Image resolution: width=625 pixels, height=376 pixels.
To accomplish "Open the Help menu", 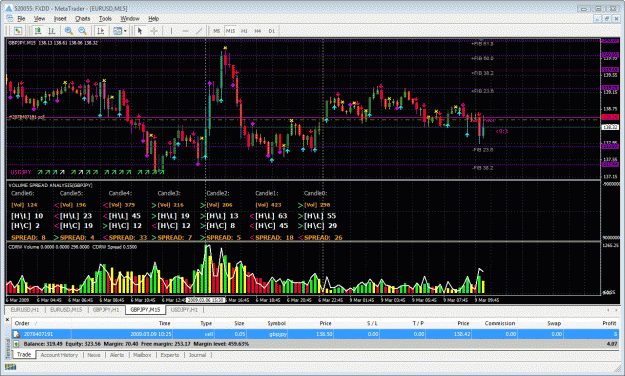I will [x=153, y=18].
